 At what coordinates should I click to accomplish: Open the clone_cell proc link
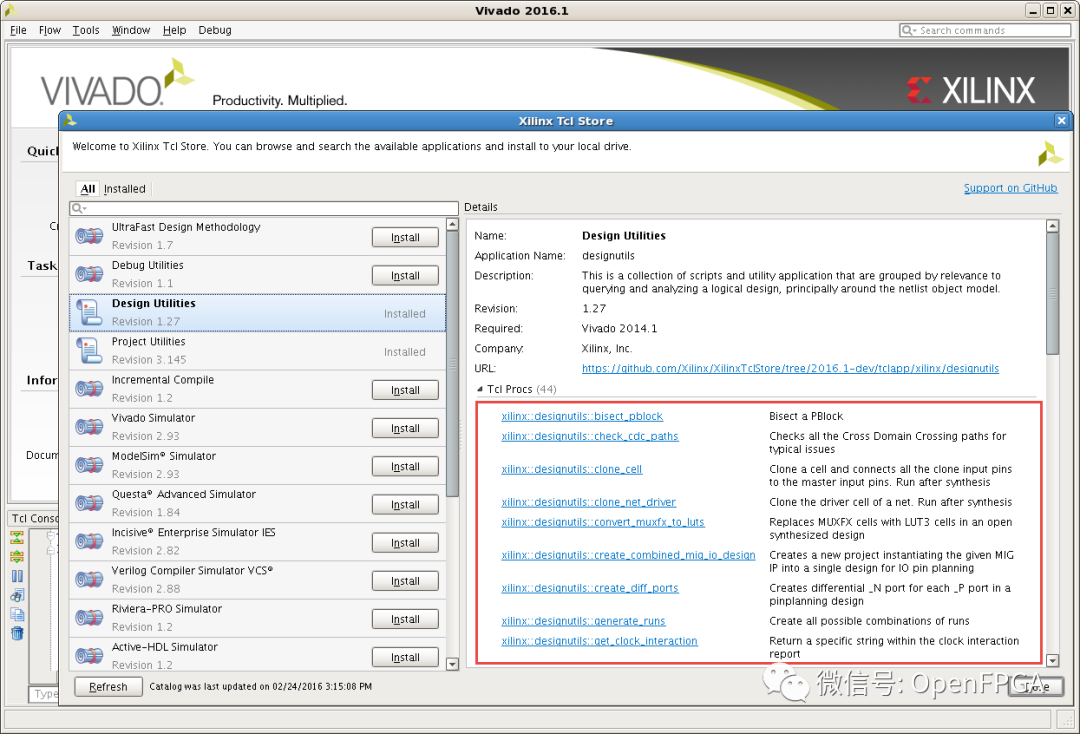tap(572, 469)
